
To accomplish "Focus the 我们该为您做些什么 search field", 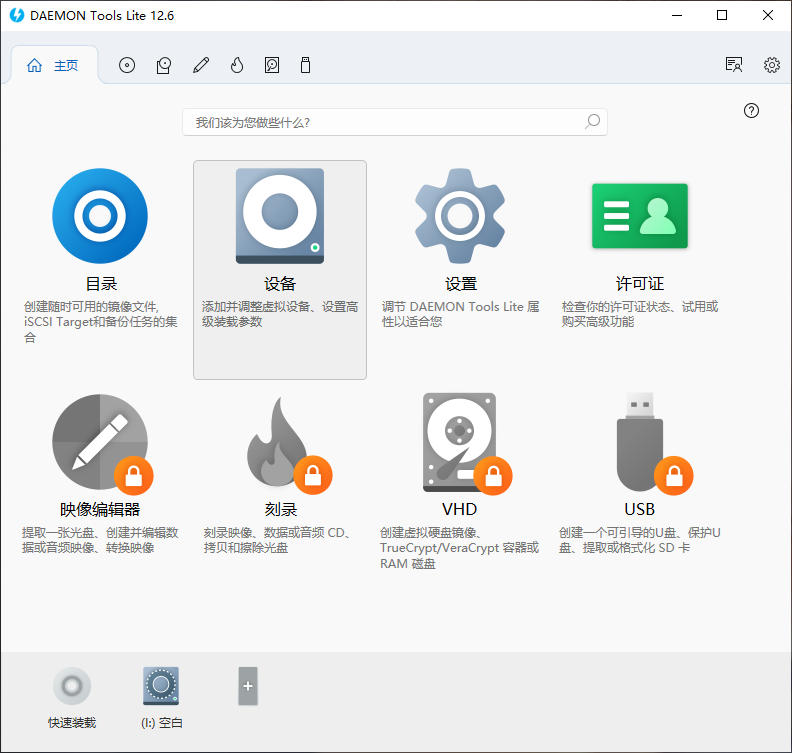I will [x=394, y=122].
